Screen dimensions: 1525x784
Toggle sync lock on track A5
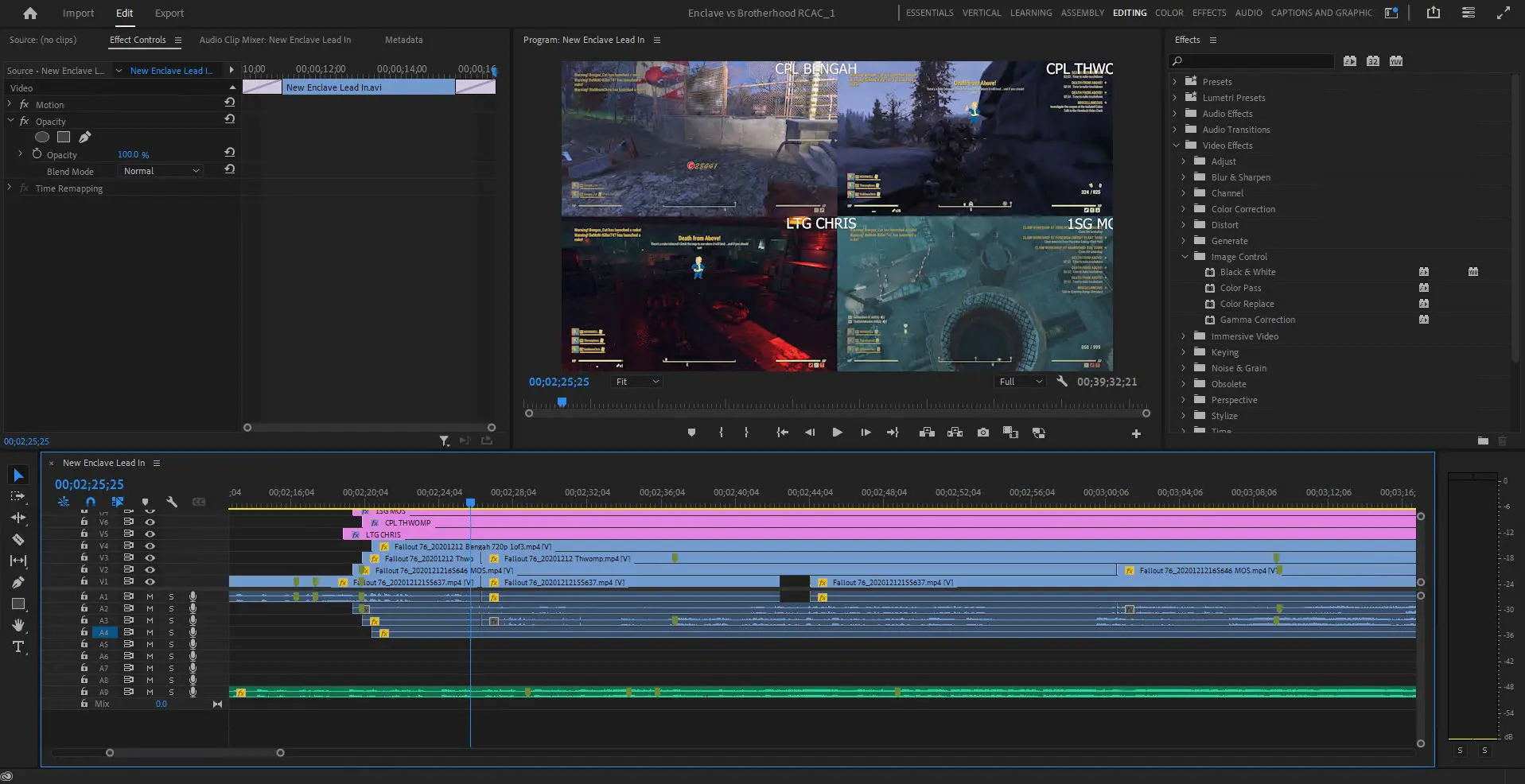click(x=128, y=644)
